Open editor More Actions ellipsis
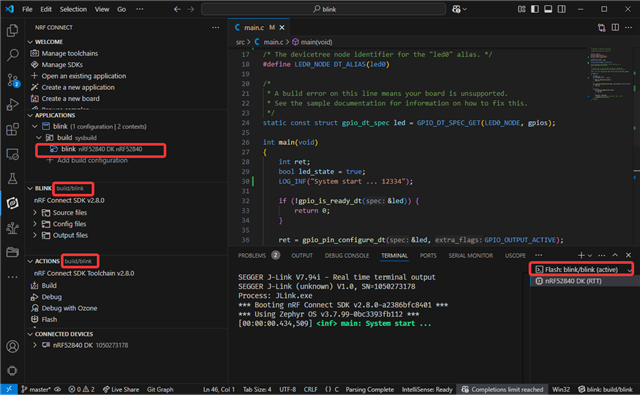 (x=629, y=27)
